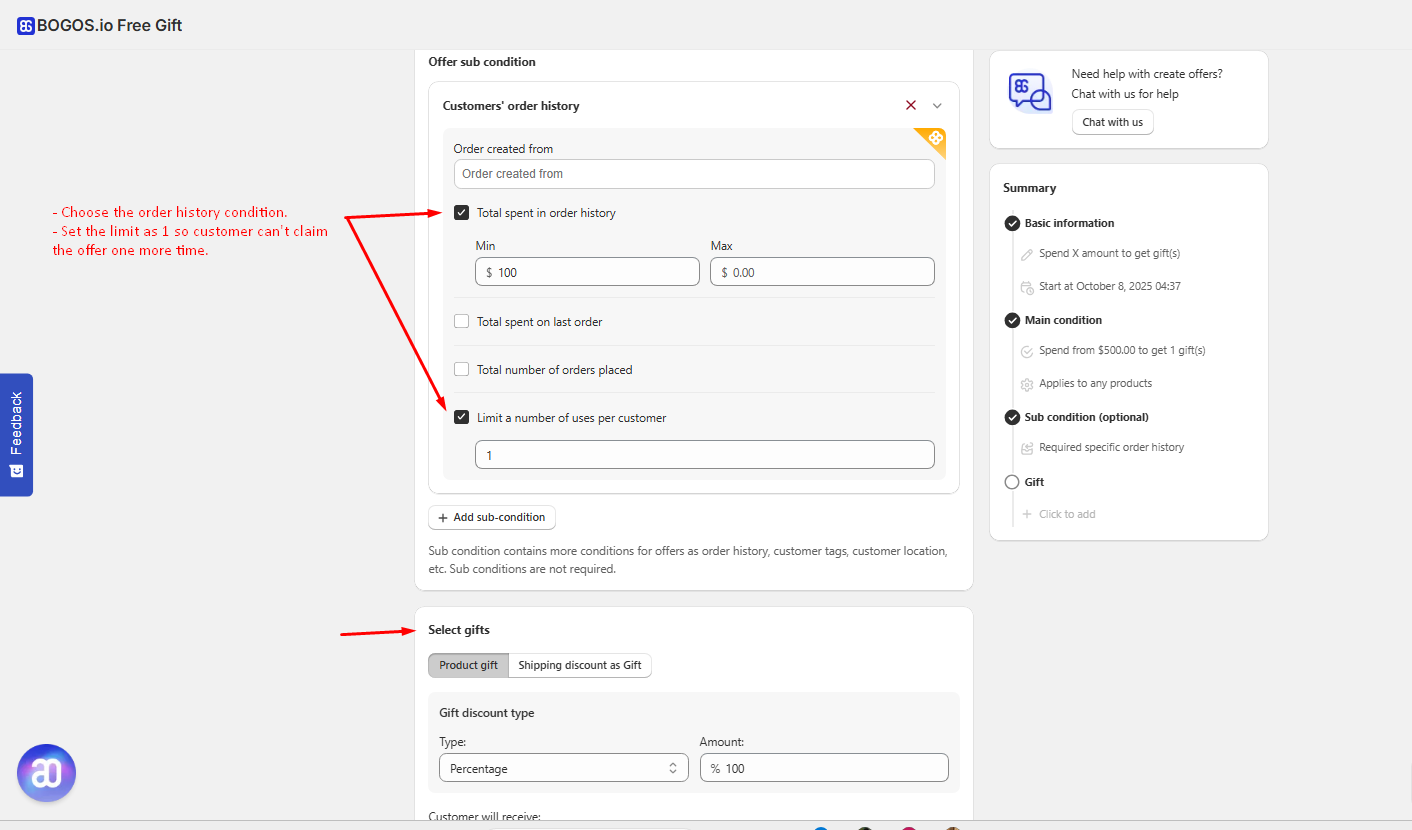Screen dimensions: 1412x830
Task: Click the plus icon in Add sub-condition
Action: tap(443, 518)
